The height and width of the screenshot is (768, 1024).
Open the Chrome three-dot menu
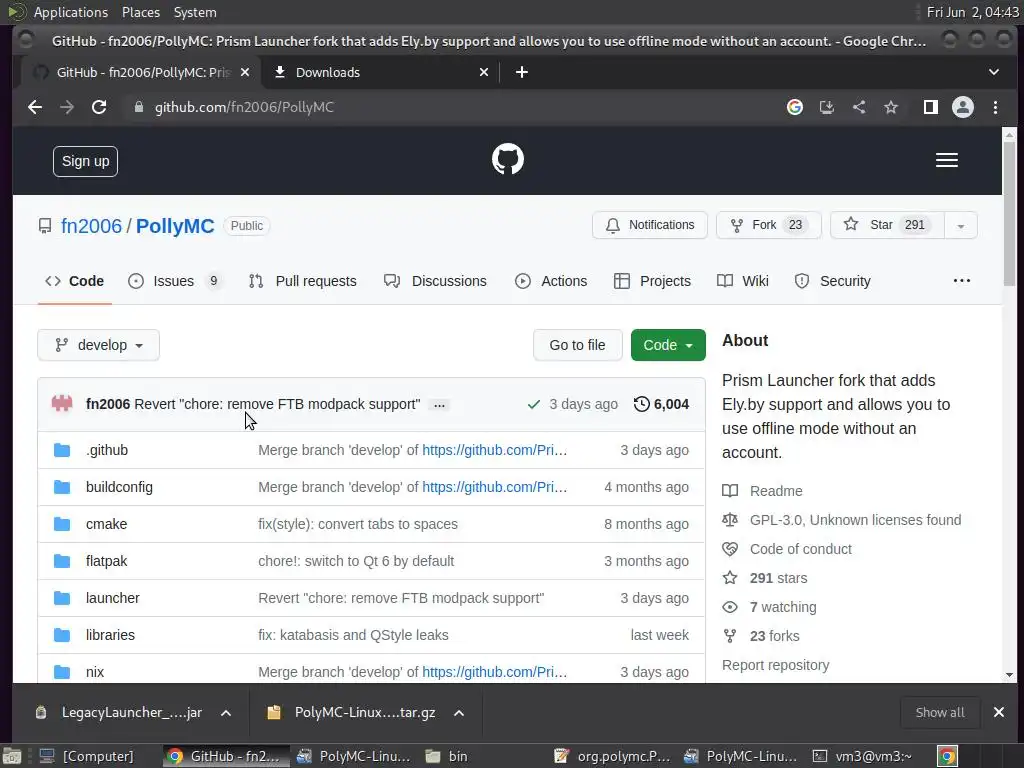click(x=995, y=107)
